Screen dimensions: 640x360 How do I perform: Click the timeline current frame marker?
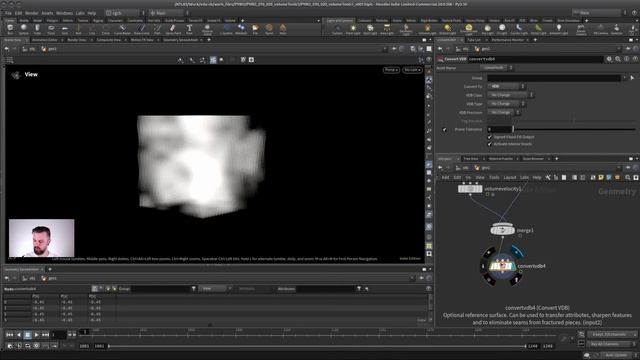click(85, 332)
